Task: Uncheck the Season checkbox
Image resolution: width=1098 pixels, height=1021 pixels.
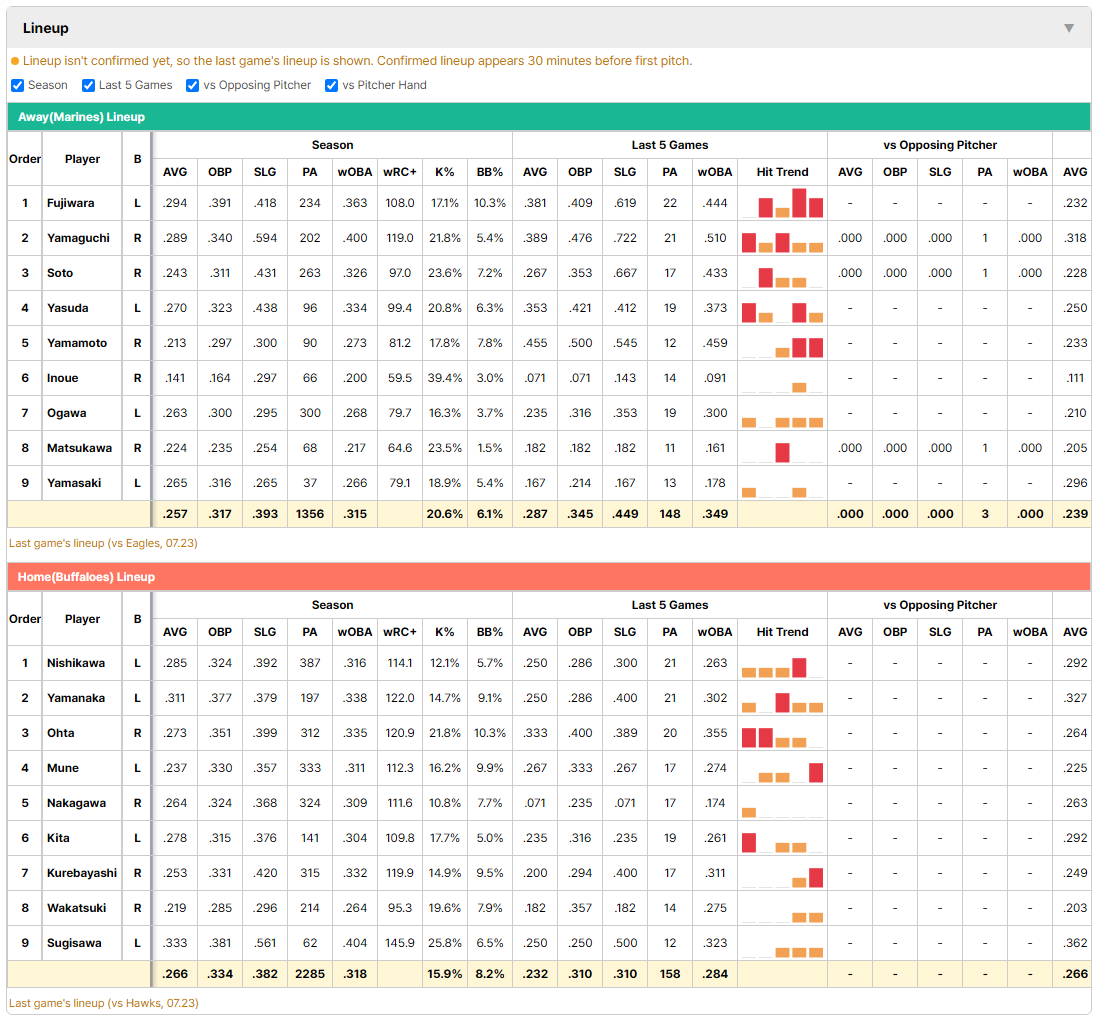Action: coord(18,85)
